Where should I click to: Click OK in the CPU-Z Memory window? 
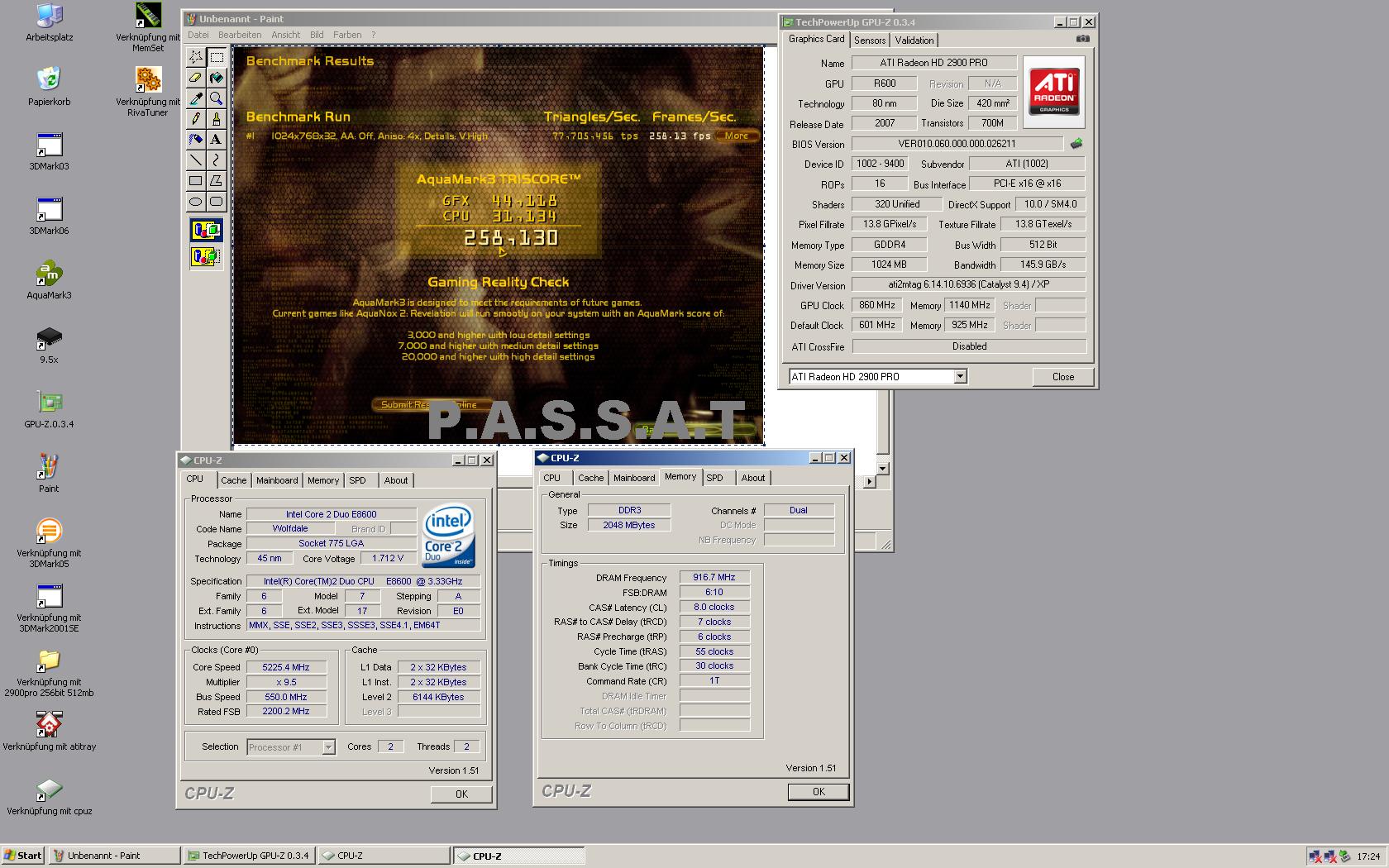[819, 791]
